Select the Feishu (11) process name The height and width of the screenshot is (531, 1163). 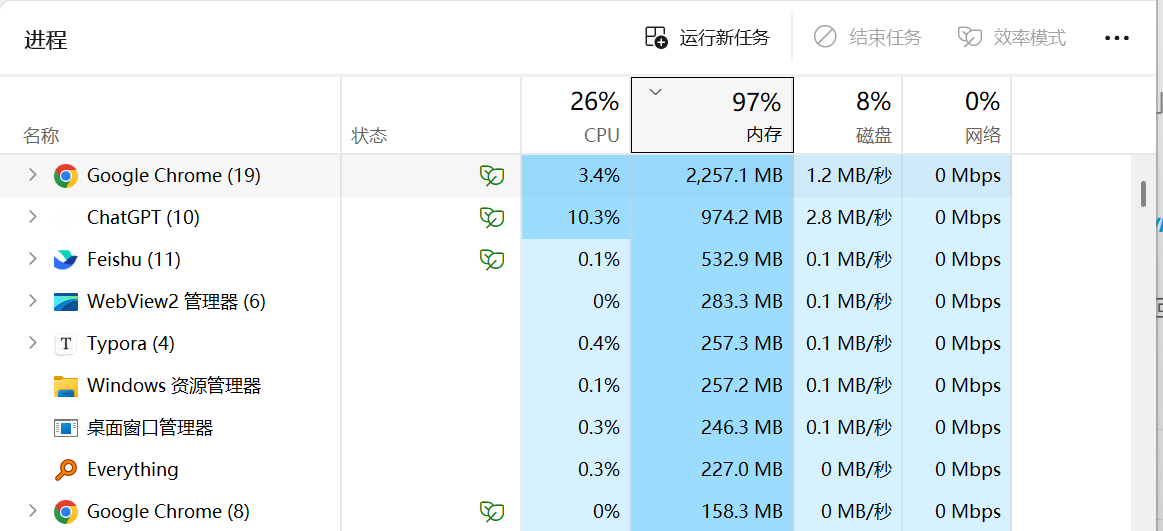(134, 260)
